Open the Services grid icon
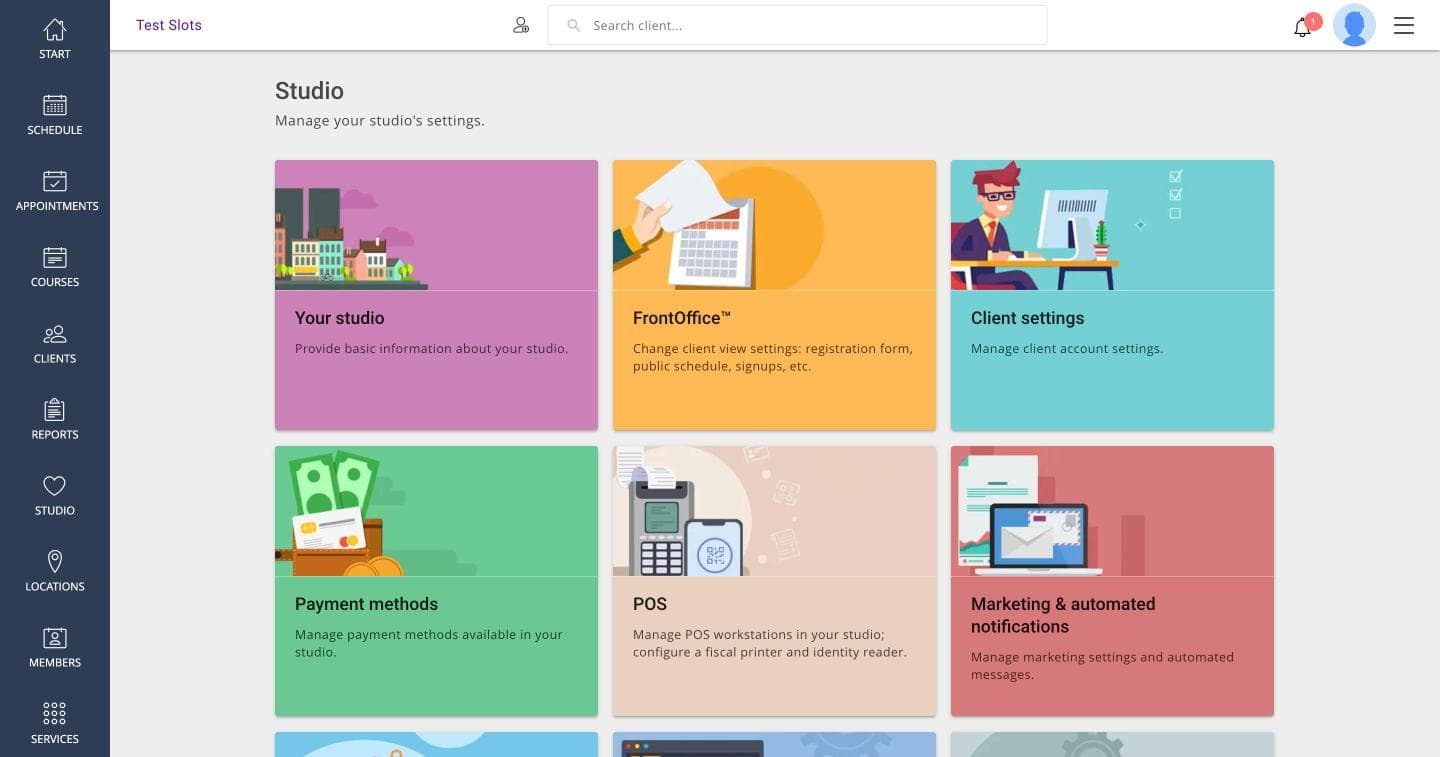The height and width of the screenshot is (757, 1440). 55,714
